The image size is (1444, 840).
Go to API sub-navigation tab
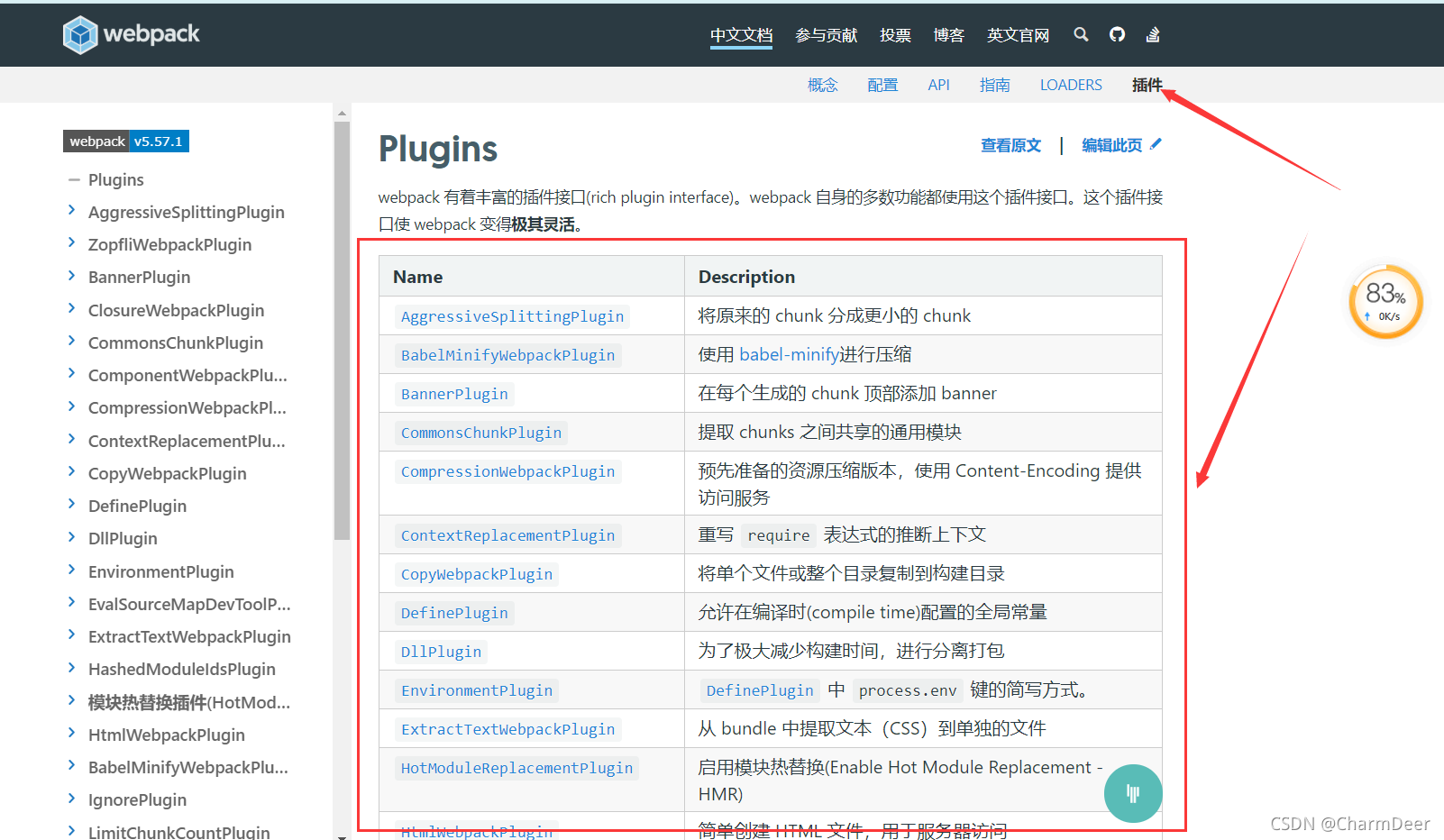coord(938,85)
